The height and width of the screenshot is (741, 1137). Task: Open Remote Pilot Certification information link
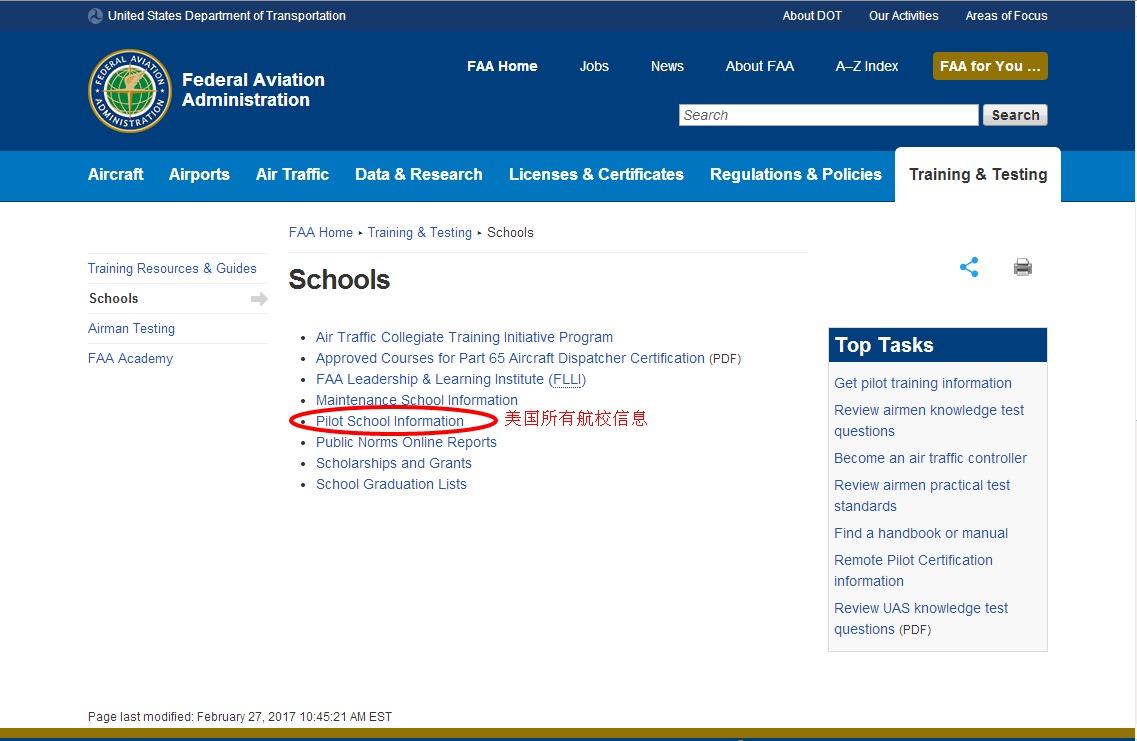(x=913, y=571)
